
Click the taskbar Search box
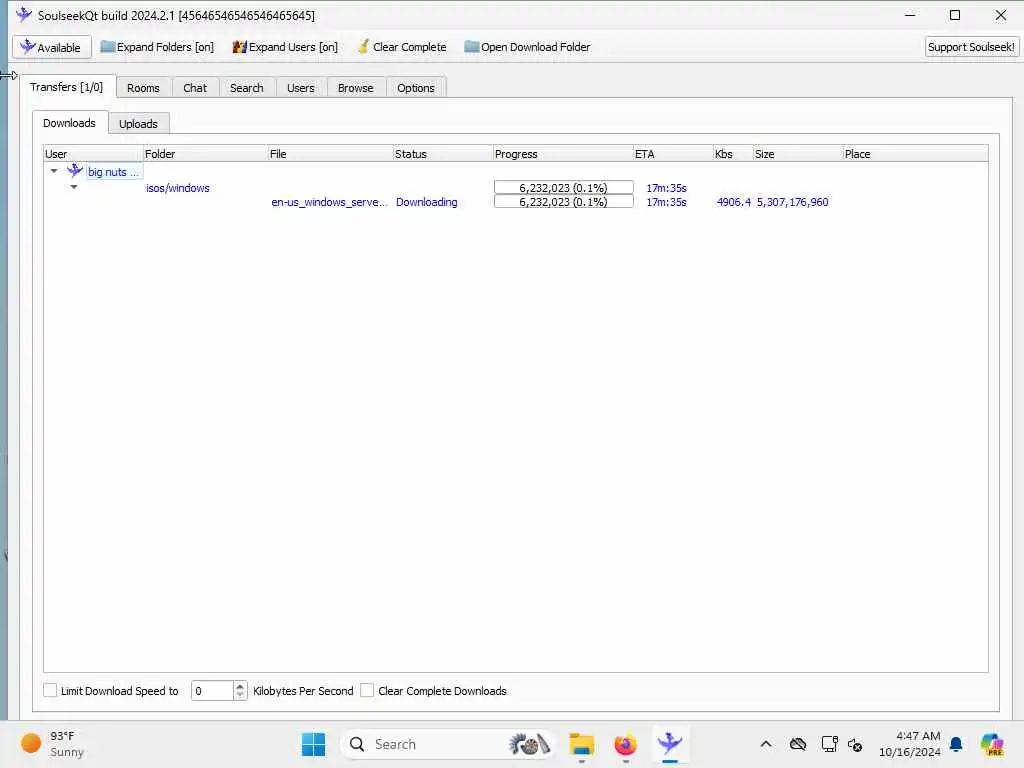click(x=447, y=744)
